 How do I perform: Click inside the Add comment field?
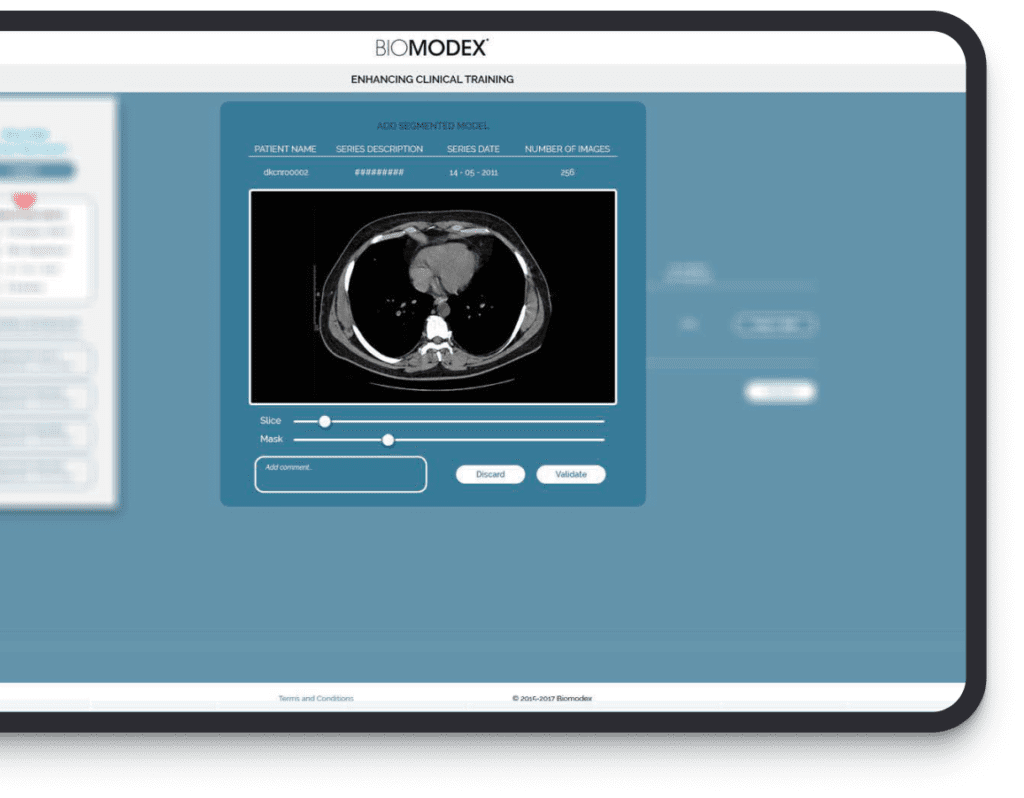point(340,473)
